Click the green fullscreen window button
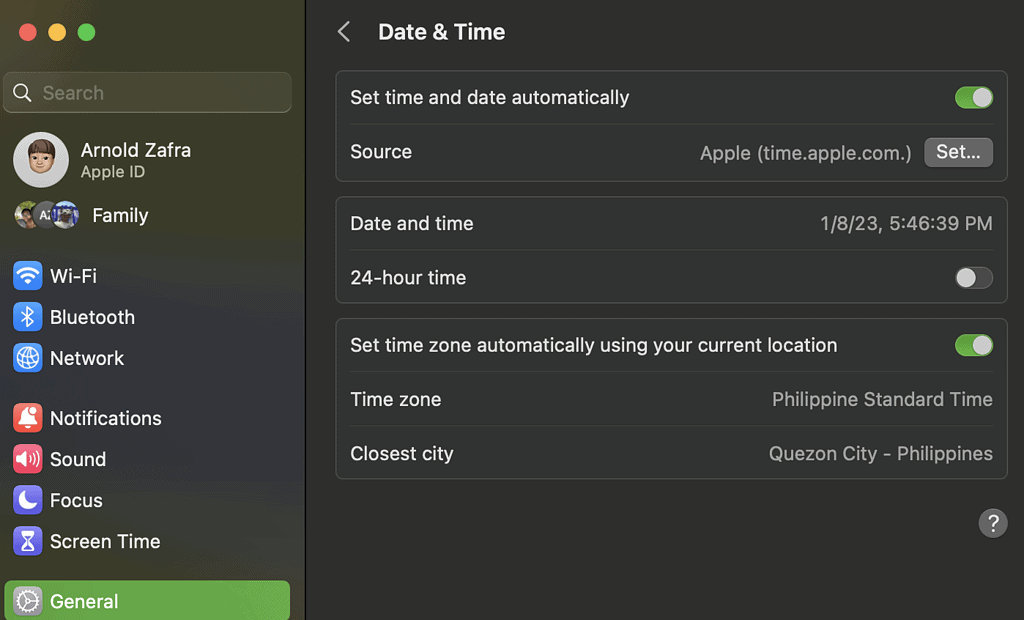This screenshot has height=620, width=1024. point(86,32)
